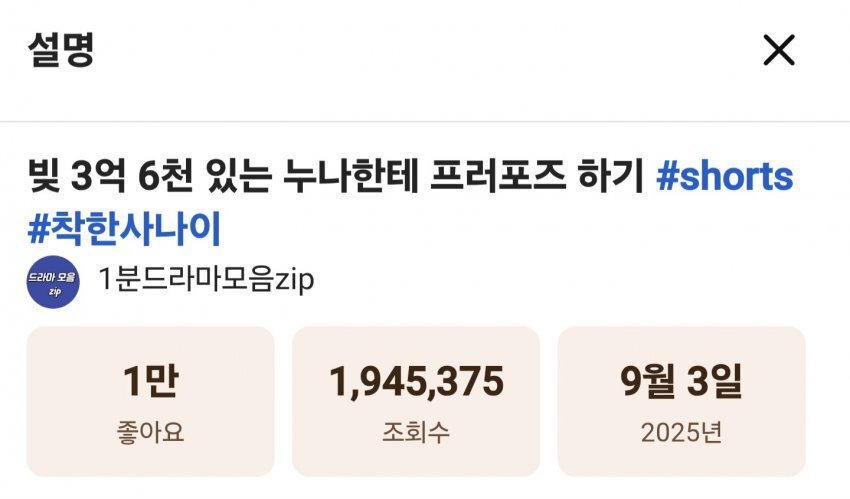Screen dimensions: 850x499
Task: Close the 설명 description panel
Action: [x=778, y=50]
